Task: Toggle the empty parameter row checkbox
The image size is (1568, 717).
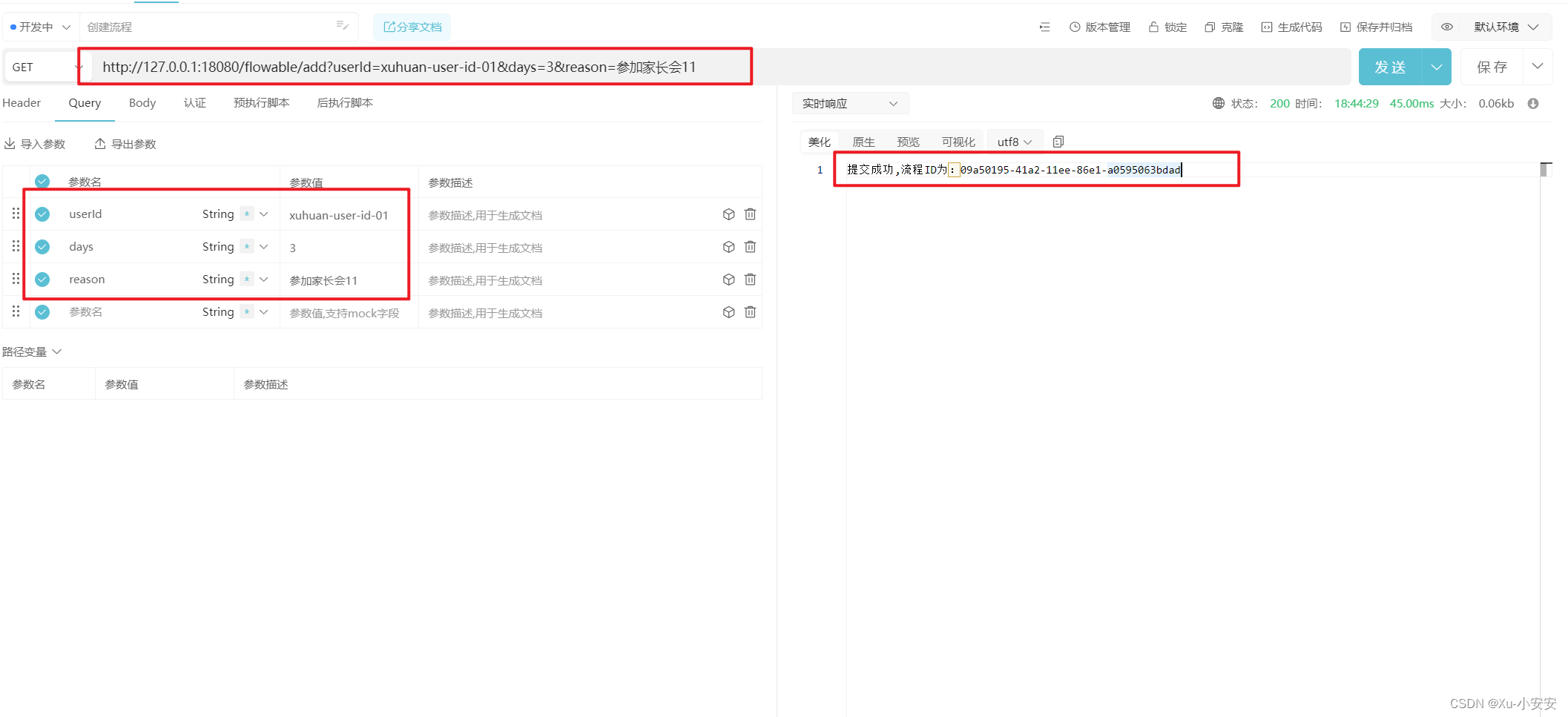Action: pyautogui.click(x=42, y=312)
